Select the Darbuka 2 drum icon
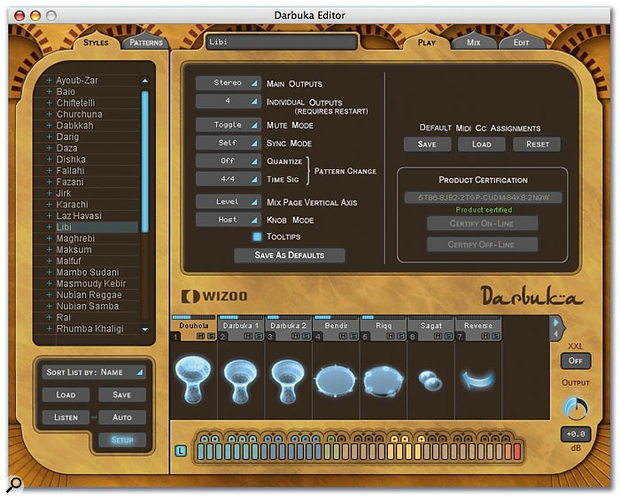This screenshot has width=620, height=499. pyautogui.click(x=288, y=380)
